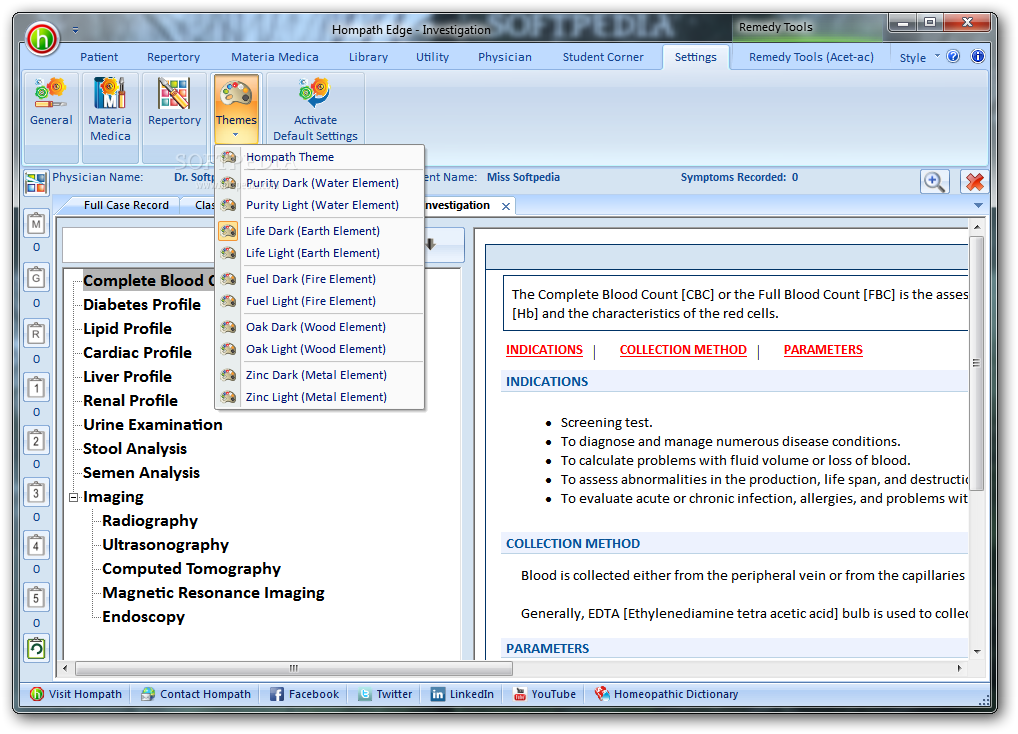This screenshot has height=734, width=1018.
Task: Switch to Full Case Record tab
Action: click(x=126, y=205)
